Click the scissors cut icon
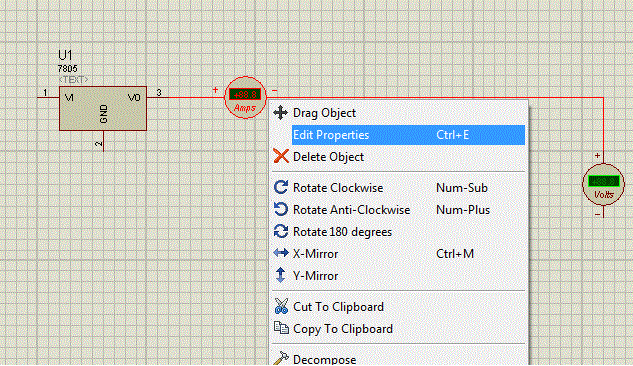Image resolution: width=633 pixels, height=366 pixels. [x=281, y=306]
